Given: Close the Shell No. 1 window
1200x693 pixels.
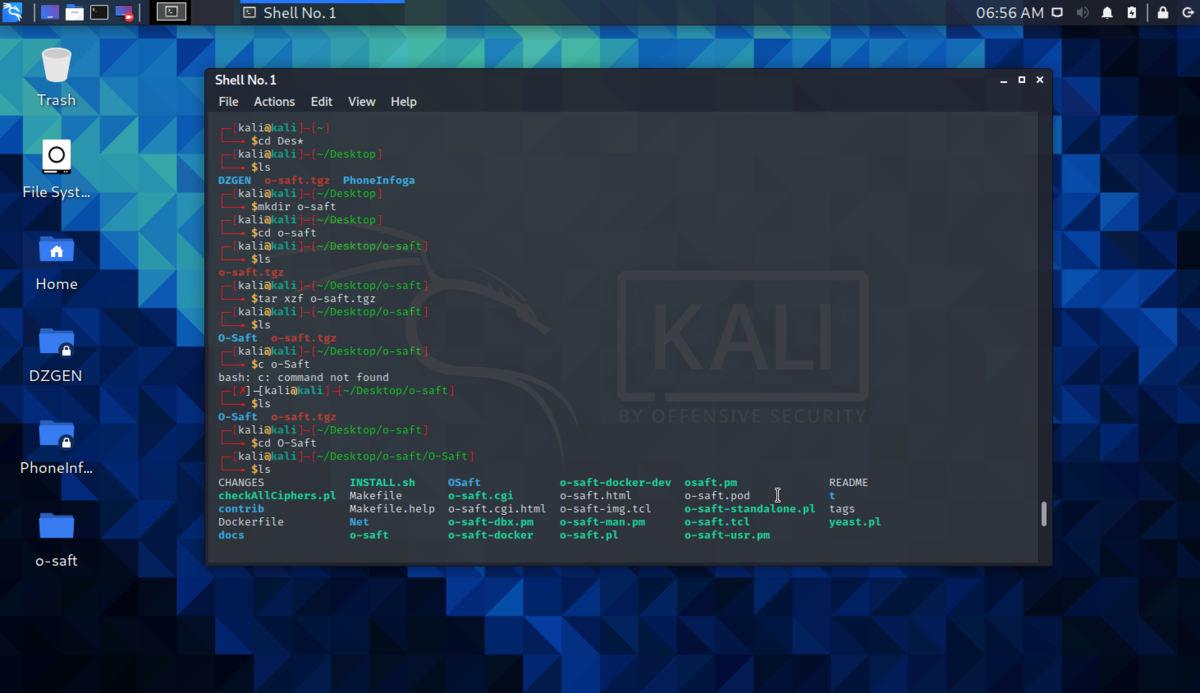Looking at the screenshot, I should (1040, 80).
